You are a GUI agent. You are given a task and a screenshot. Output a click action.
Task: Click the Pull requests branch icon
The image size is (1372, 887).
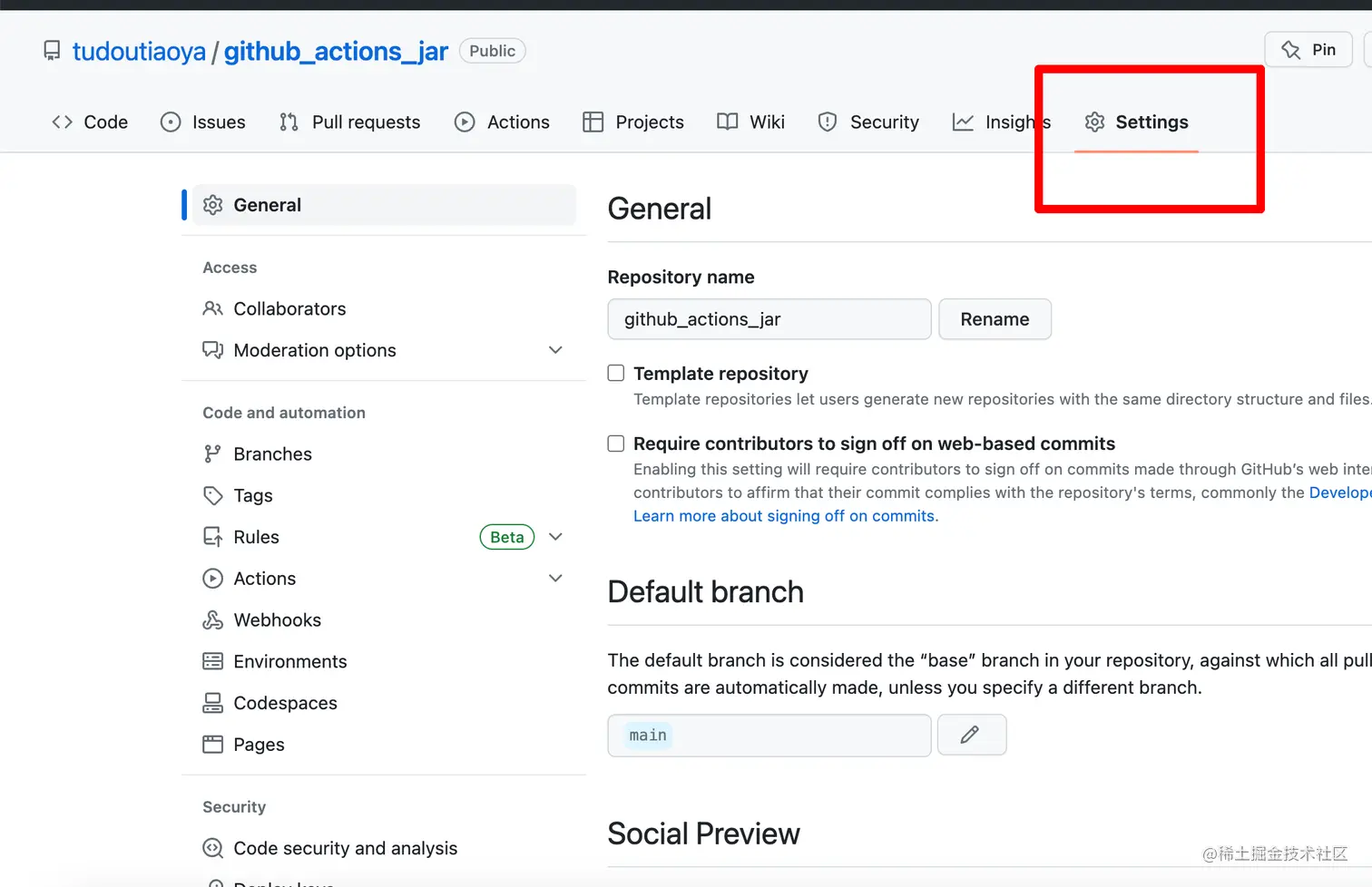point(289,122)
